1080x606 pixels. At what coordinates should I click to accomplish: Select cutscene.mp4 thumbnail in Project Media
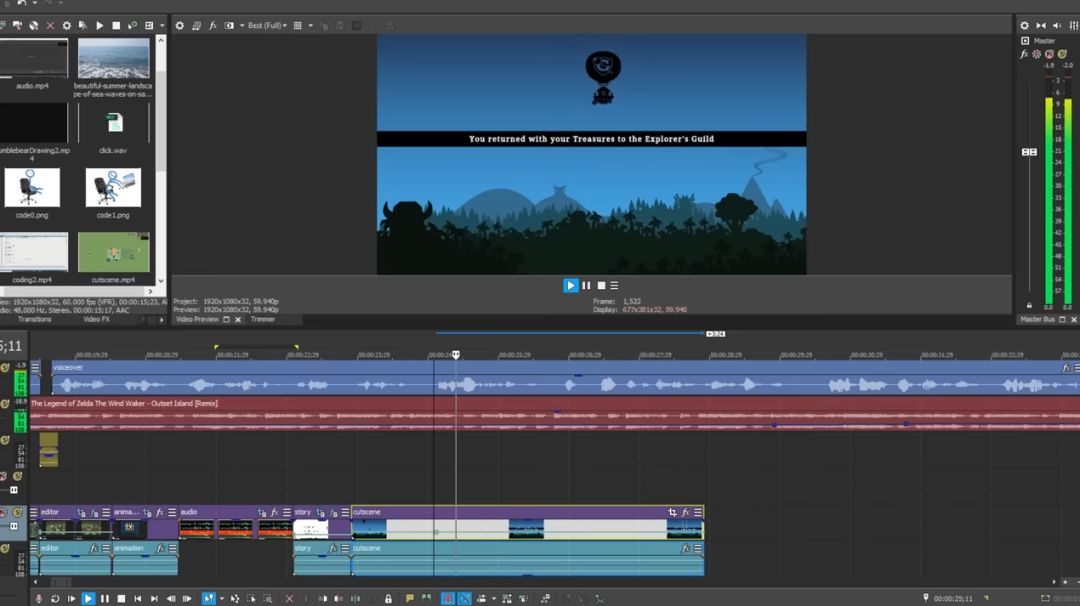point(114,252)
